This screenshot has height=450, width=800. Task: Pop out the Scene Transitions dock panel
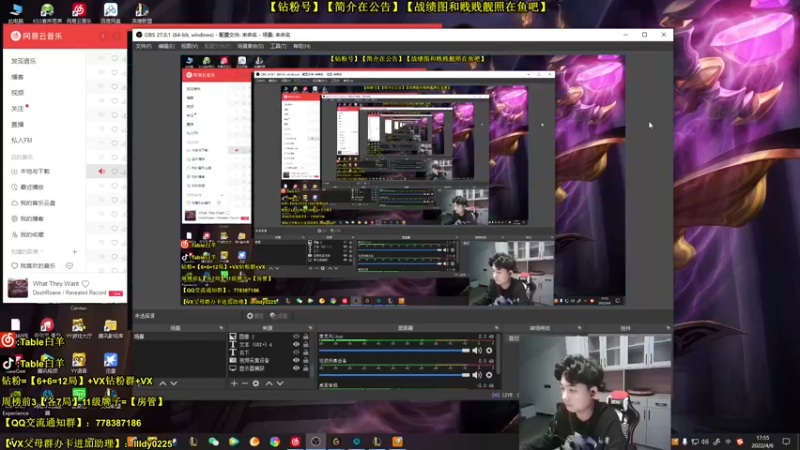(579, 328)
